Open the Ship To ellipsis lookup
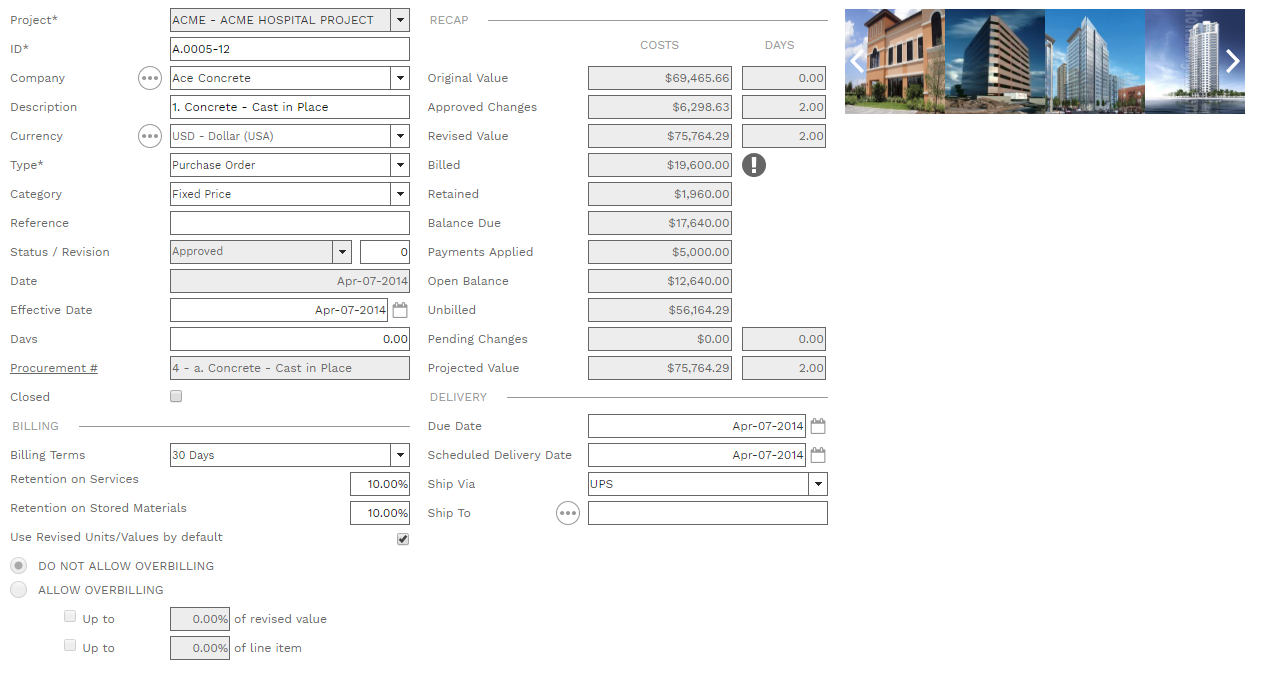Image resolution: width=1261 pixels, height=674 pixels. (x=568, y=513)
